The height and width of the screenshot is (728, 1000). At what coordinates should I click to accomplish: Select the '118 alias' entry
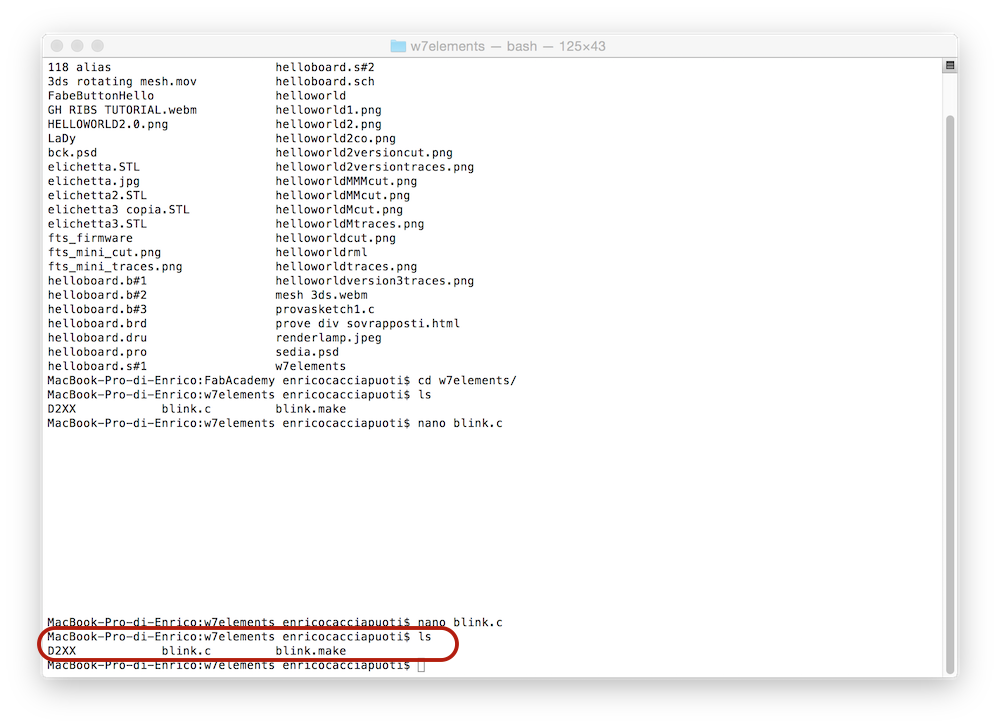click(x=79, y=67)
